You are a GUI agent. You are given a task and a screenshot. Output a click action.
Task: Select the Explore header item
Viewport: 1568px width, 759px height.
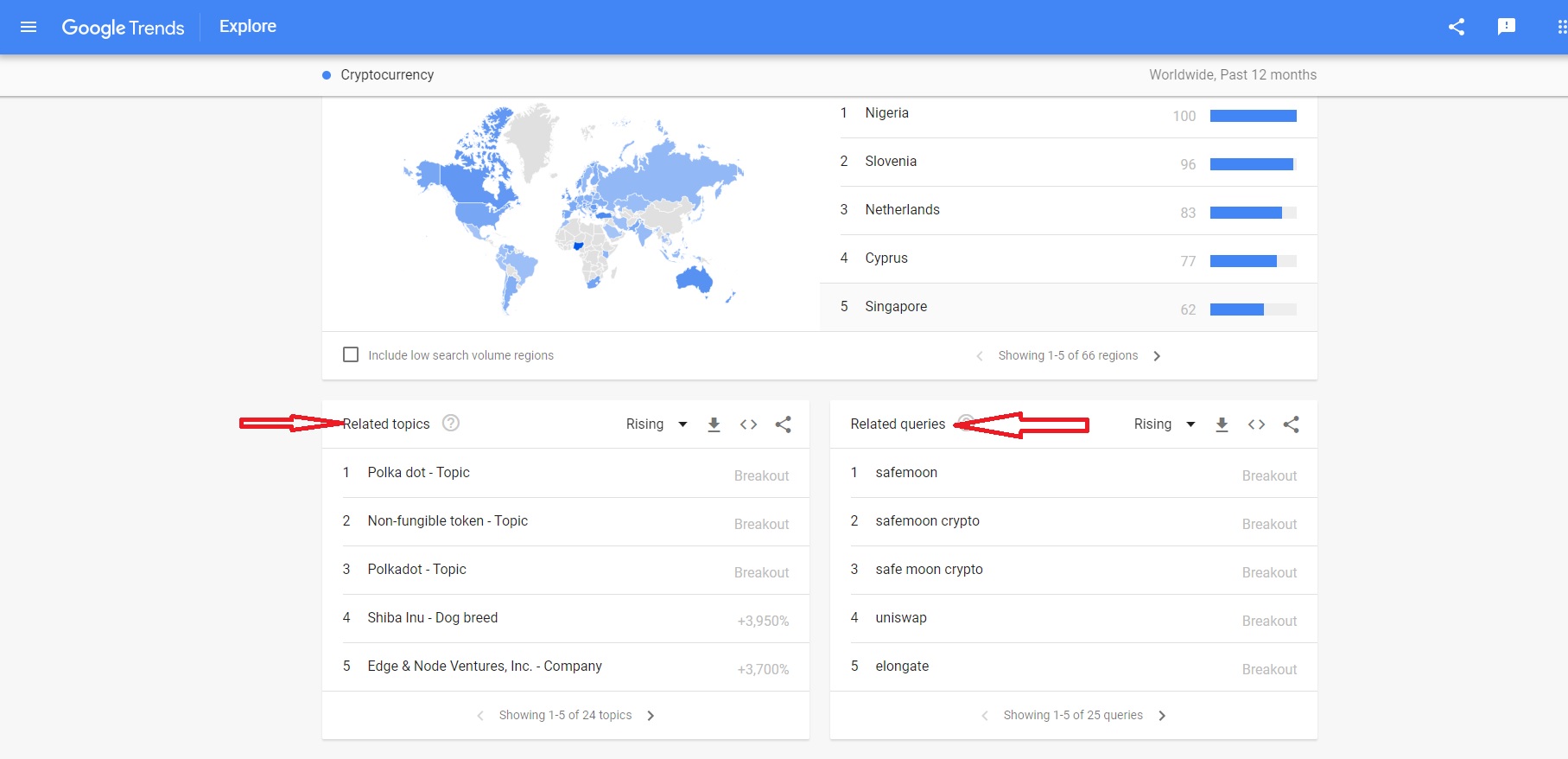click(248, 27)
